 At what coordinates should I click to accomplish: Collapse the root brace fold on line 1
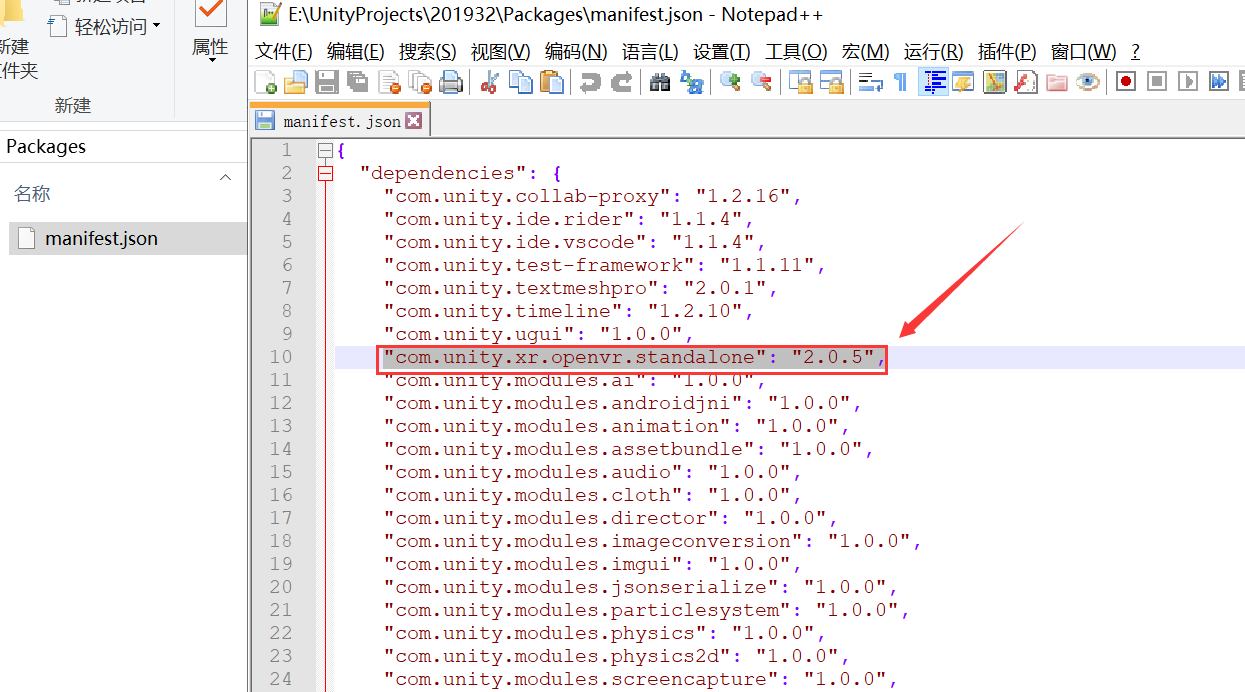tap(324, 151)
